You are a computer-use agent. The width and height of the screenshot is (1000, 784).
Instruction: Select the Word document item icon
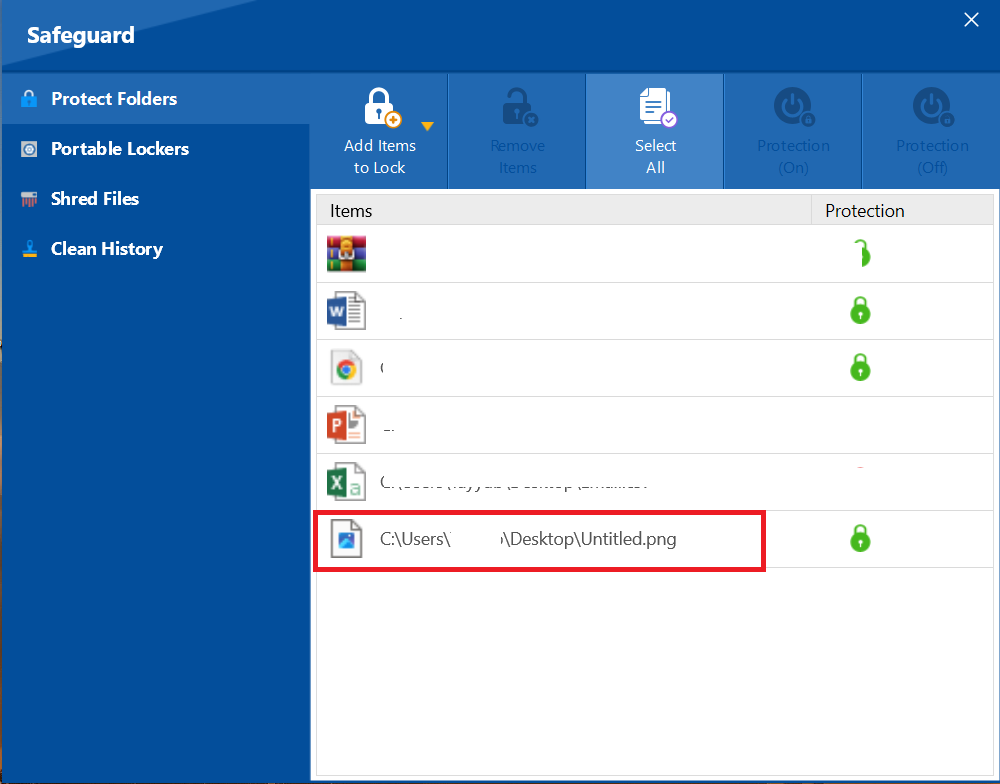click(347, 311)
